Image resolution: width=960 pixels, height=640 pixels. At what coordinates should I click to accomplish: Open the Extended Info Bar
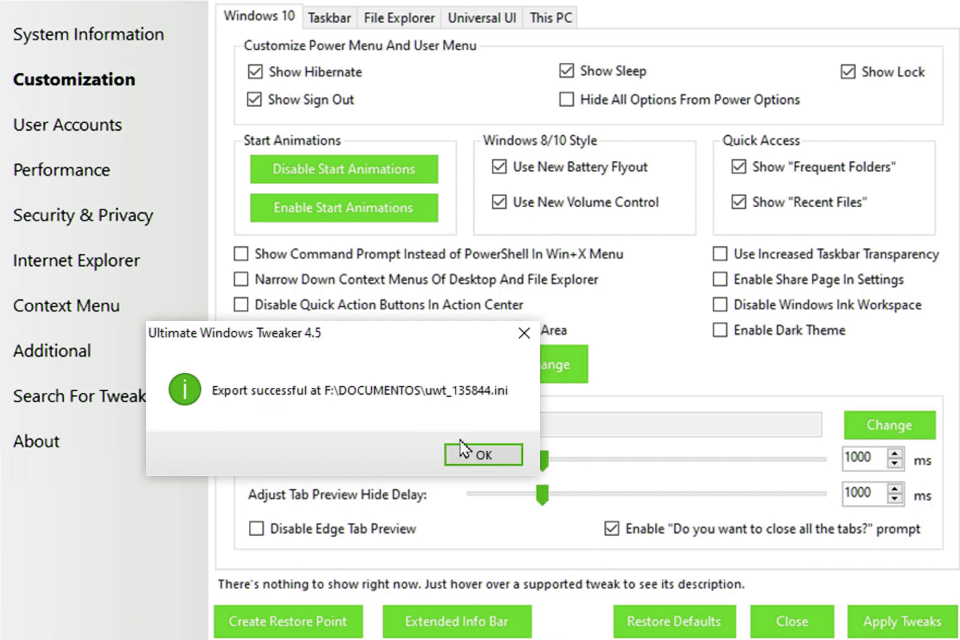pyautogui.click(x=456, y=621)
